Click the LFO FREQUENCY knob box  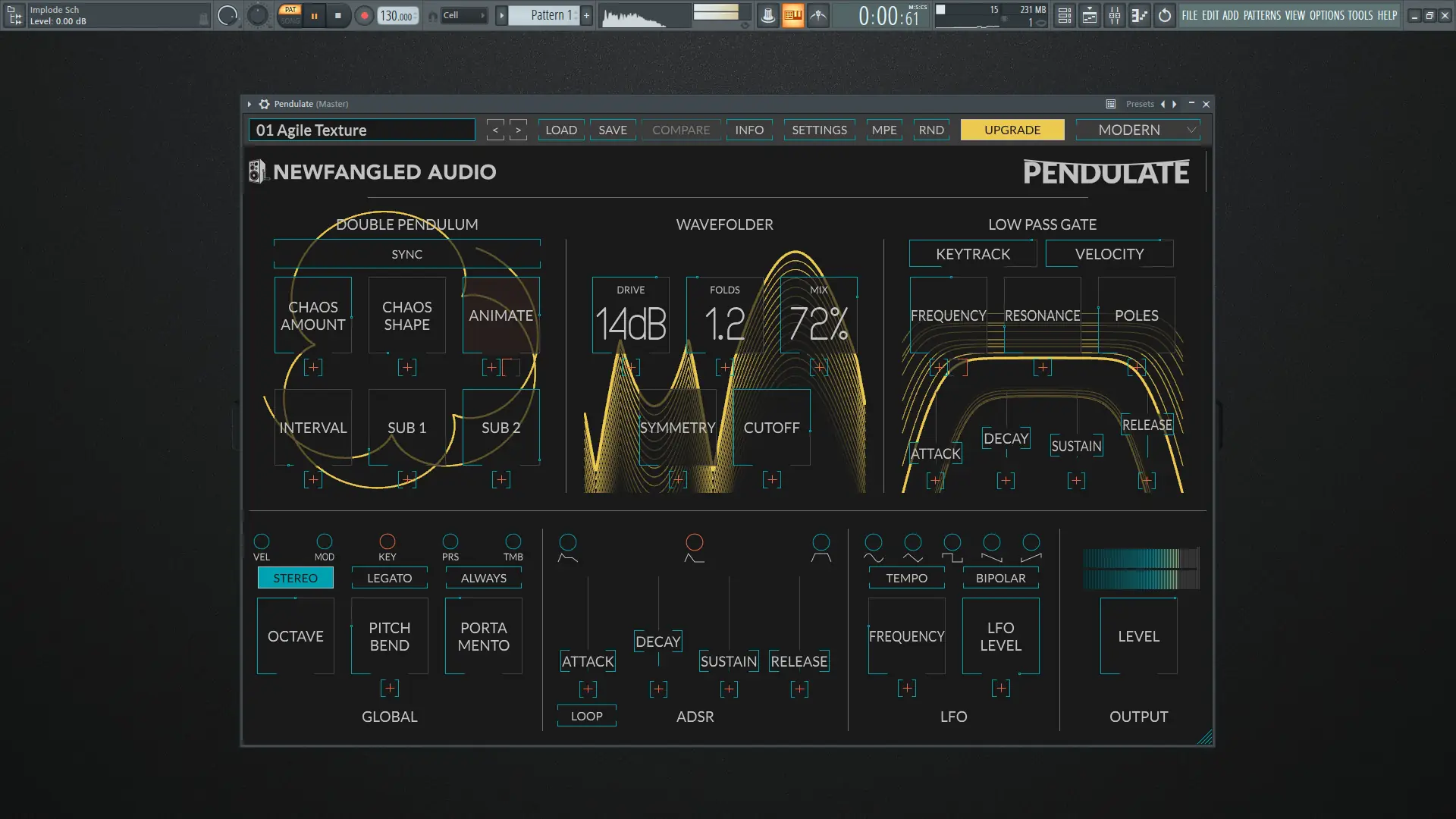[906, 636]
